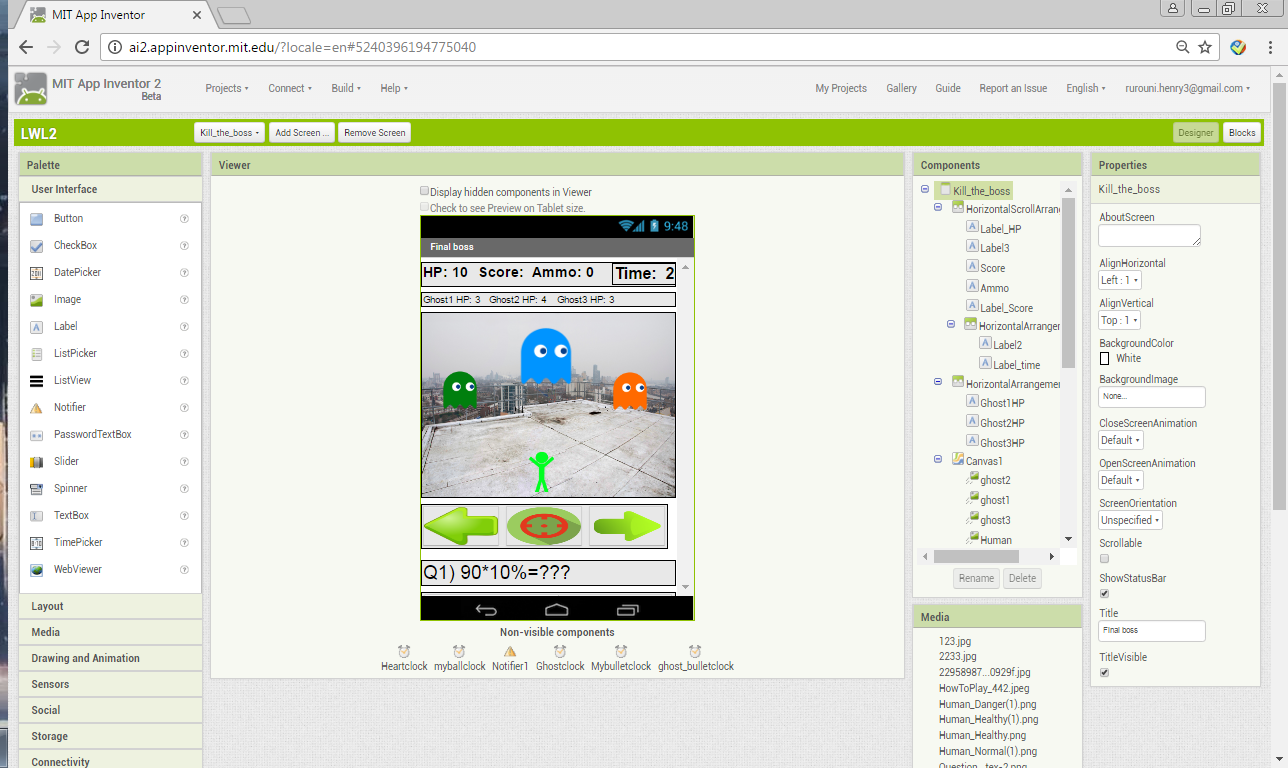Select the Label palette icon
This screenshot has height=768, width=1288.
pyautogui.click(x=37, y=327)
